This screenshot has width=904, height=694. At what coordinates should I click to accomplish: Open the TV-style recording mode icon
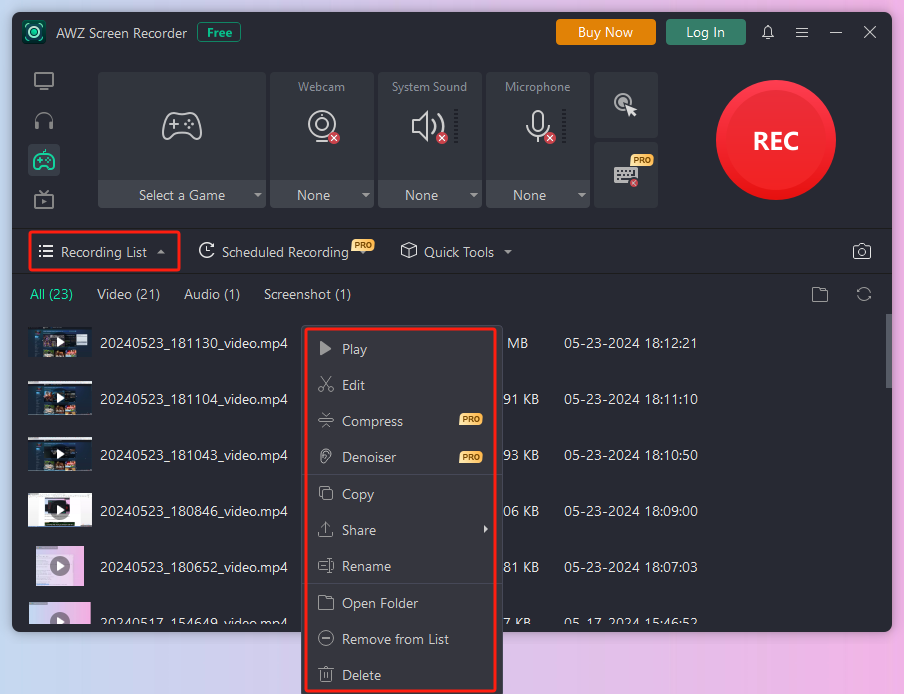point(44,199)
